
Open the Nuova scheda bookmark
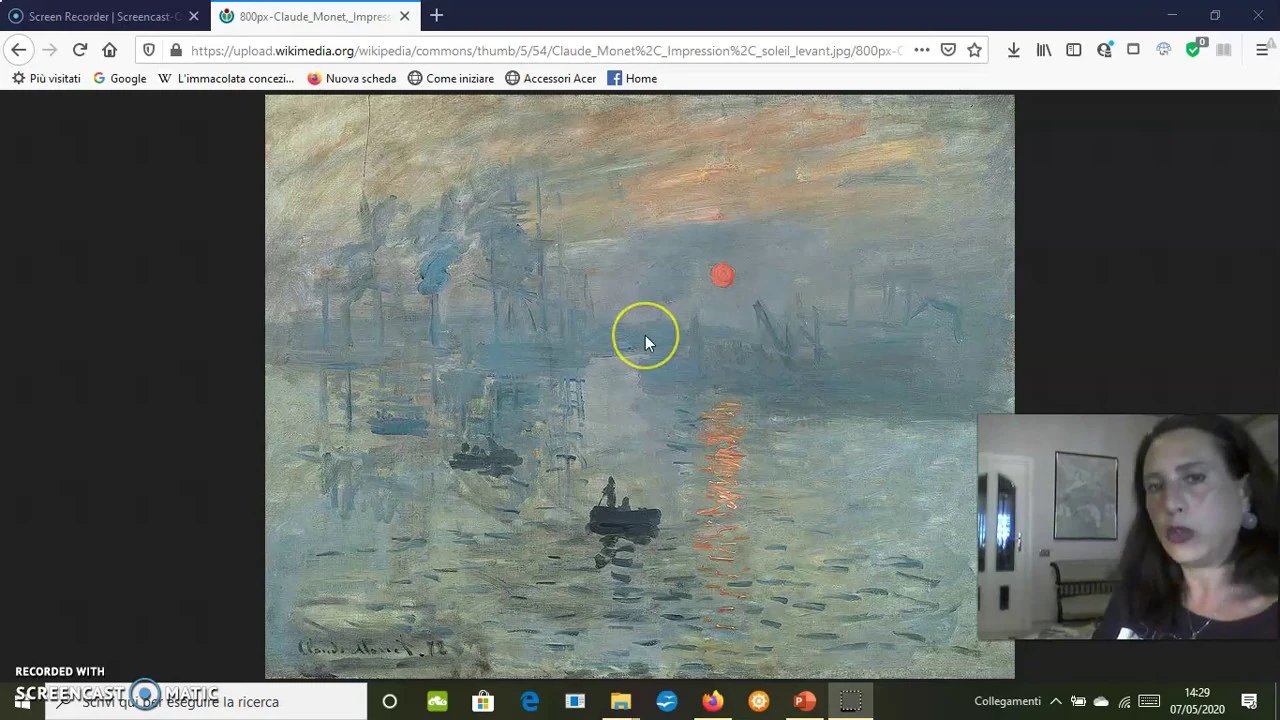pos(352,78)
